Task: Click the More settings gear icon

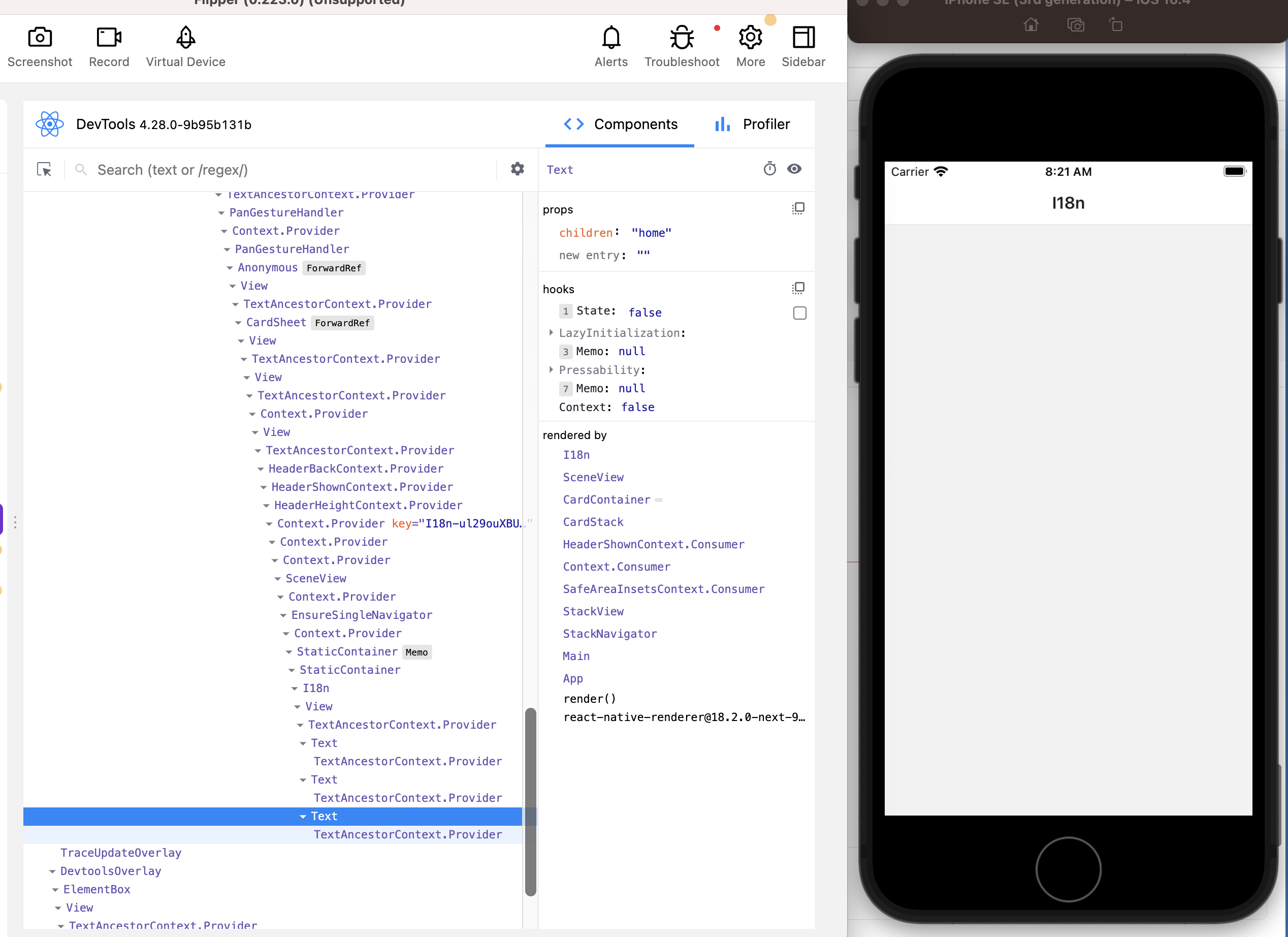Action: point(750,38)
